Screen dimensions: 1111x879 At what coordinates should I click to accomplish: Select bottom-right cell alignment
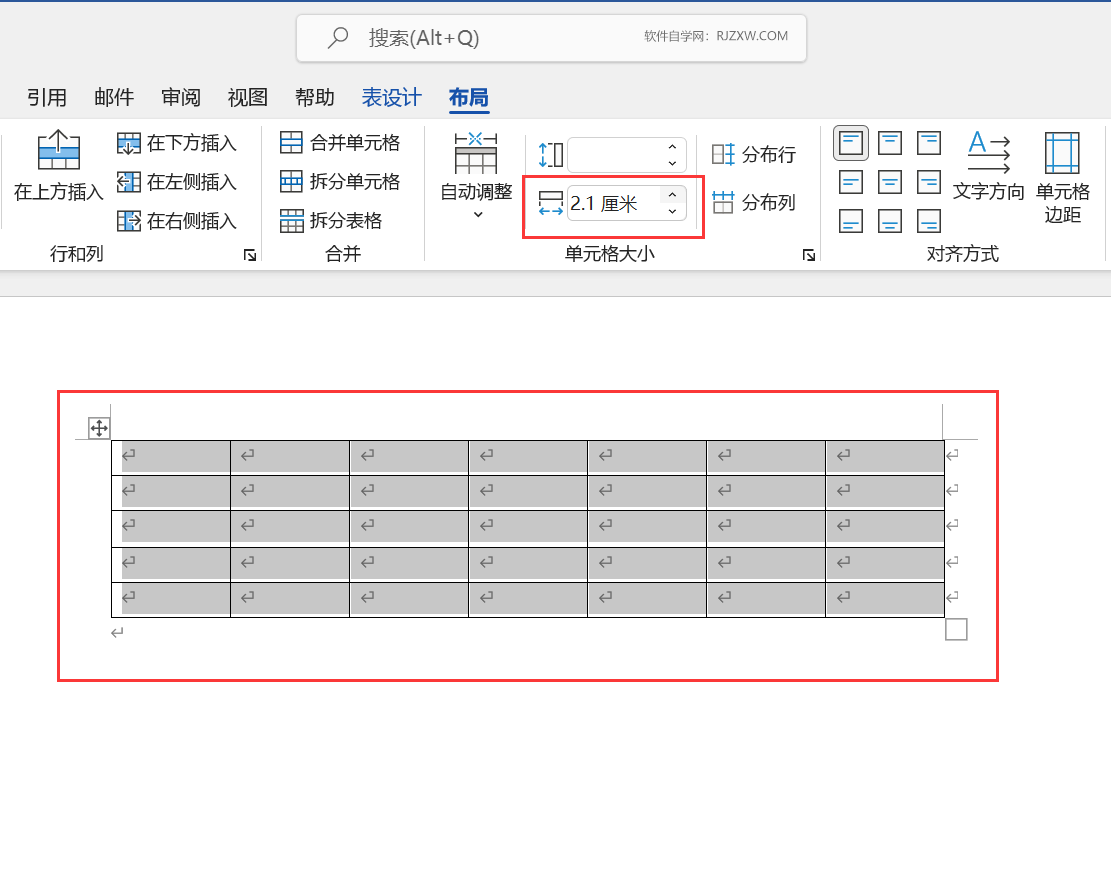[928, 221]
